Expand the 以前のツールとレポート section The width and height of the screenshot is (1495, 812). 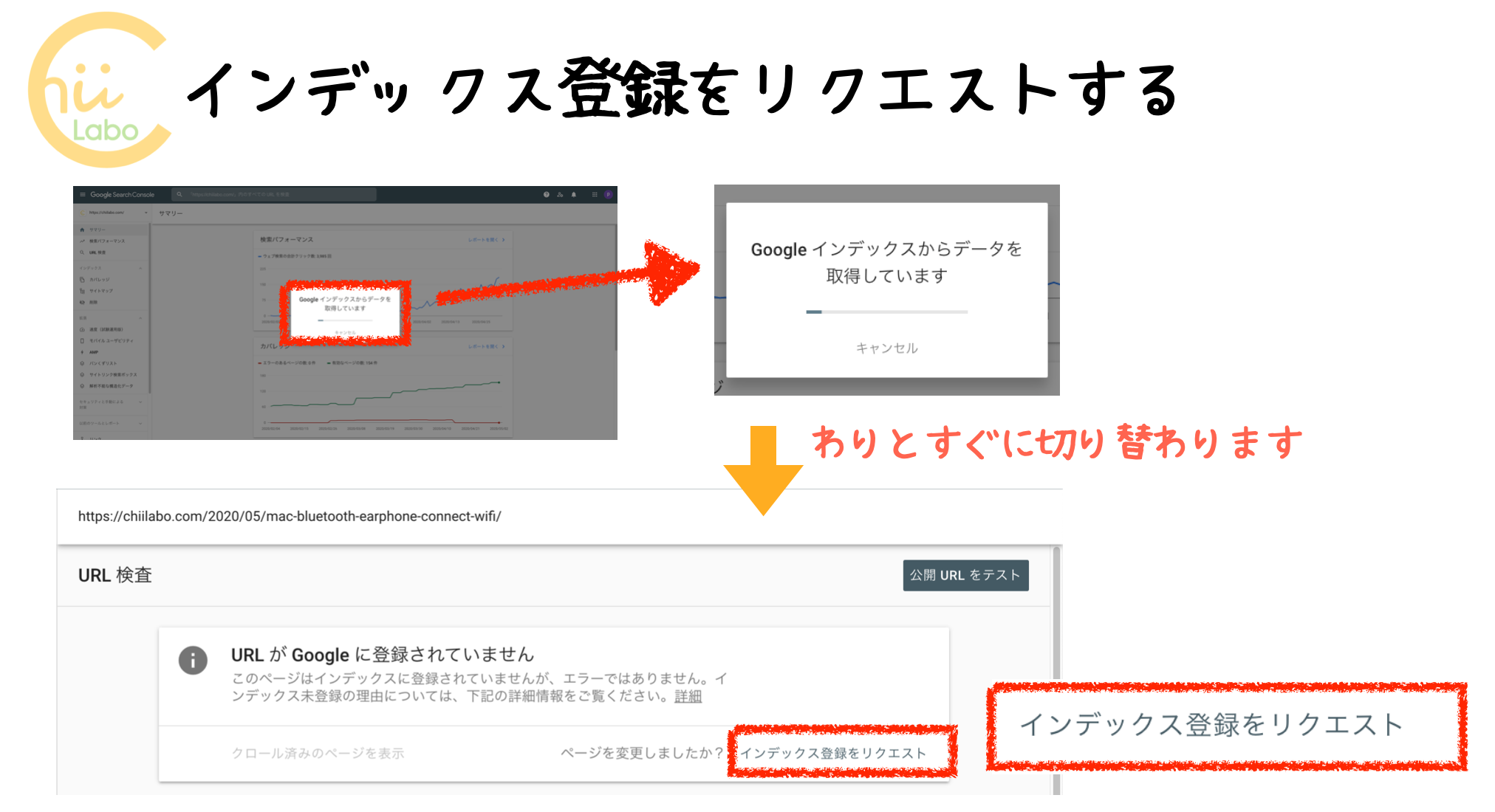pos(140,423)
